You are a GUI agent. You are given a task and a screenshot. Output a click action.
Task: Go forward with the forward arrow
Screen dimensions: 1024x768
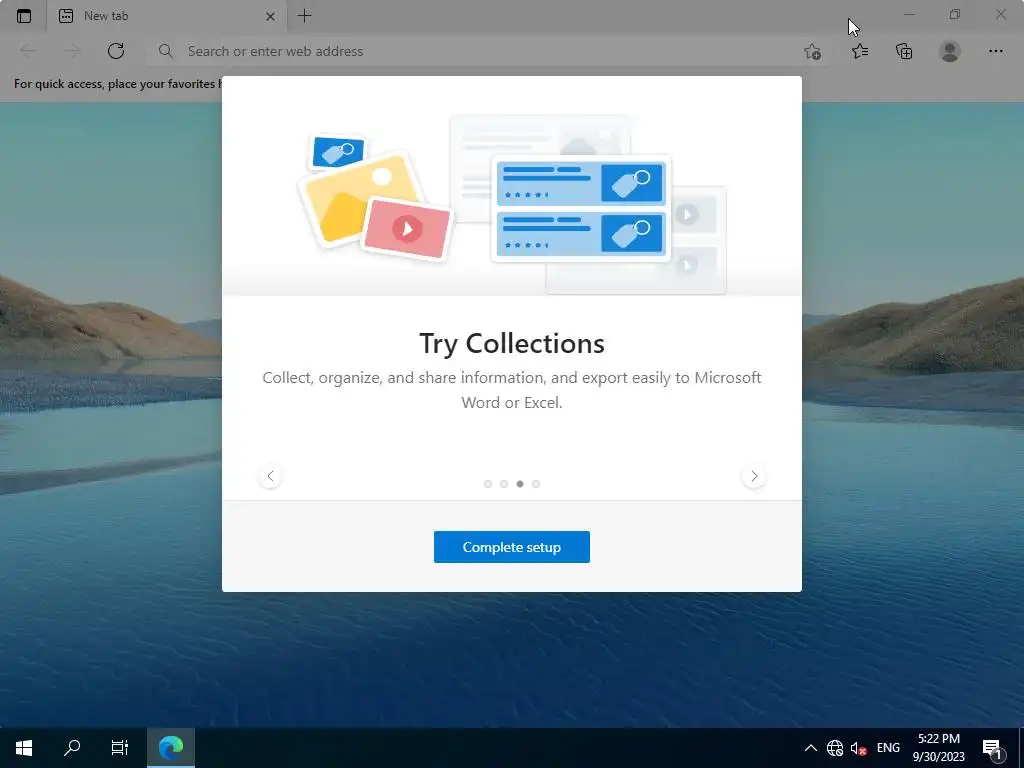pyautogui.click(x=72, y=51)
